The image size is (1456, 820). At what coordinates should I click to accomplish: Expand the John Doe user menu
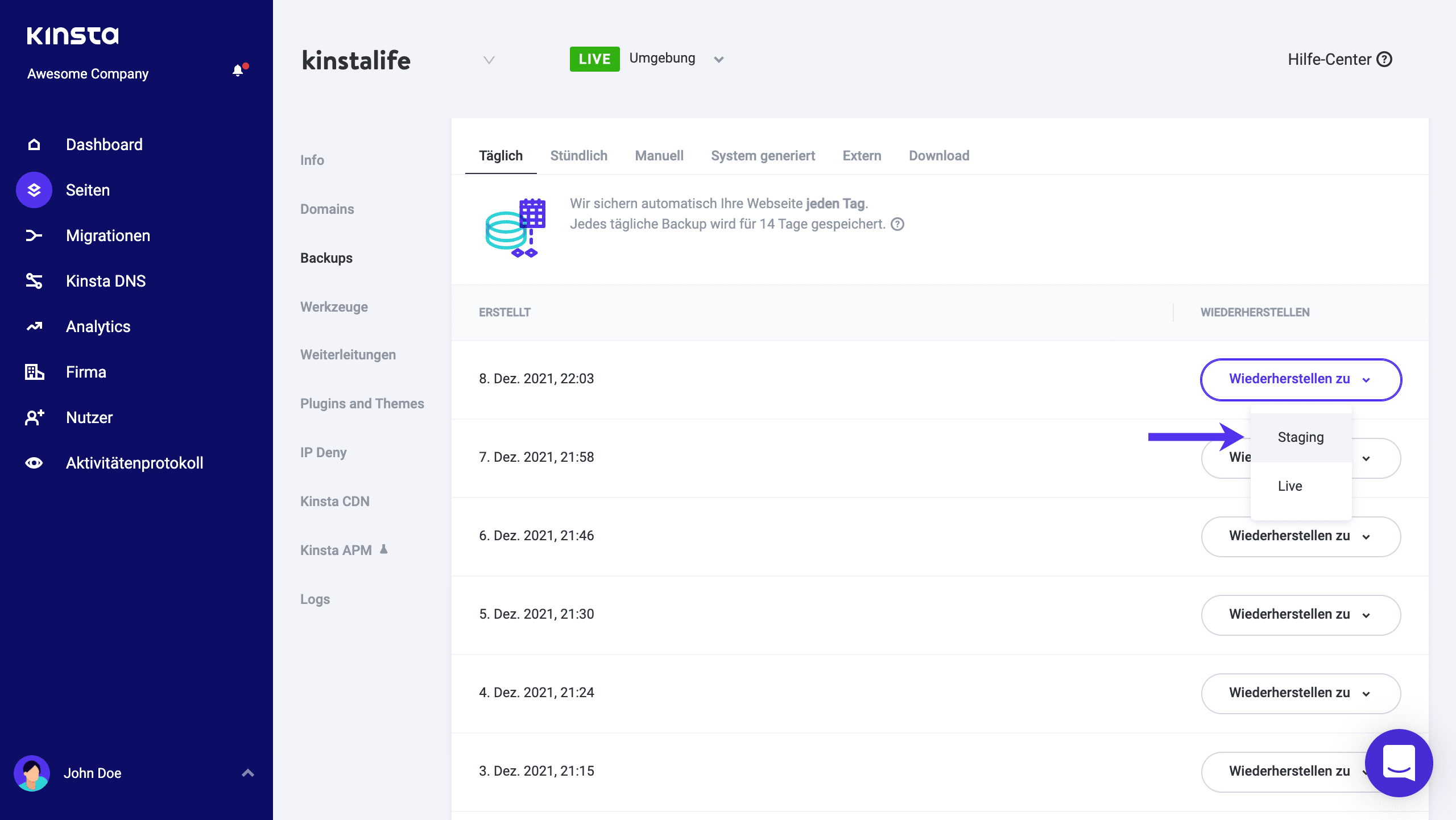tap(247, 773)
